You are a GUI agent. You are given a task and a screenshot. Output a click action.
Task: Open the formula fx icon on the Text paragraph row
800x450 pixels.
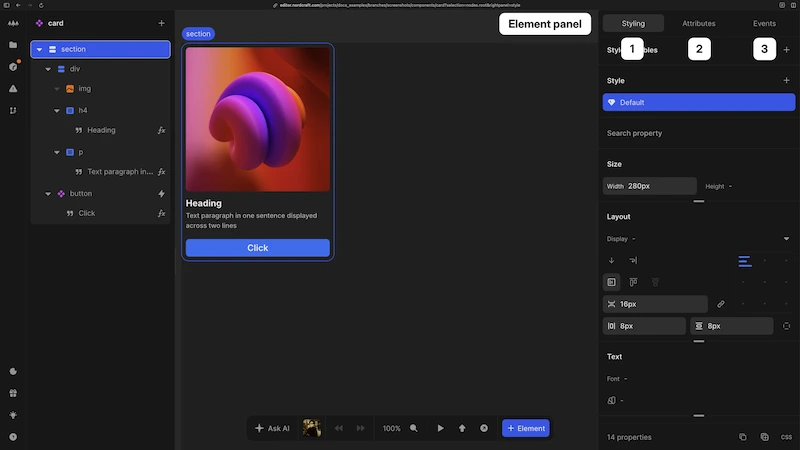(x=161, y=172)
